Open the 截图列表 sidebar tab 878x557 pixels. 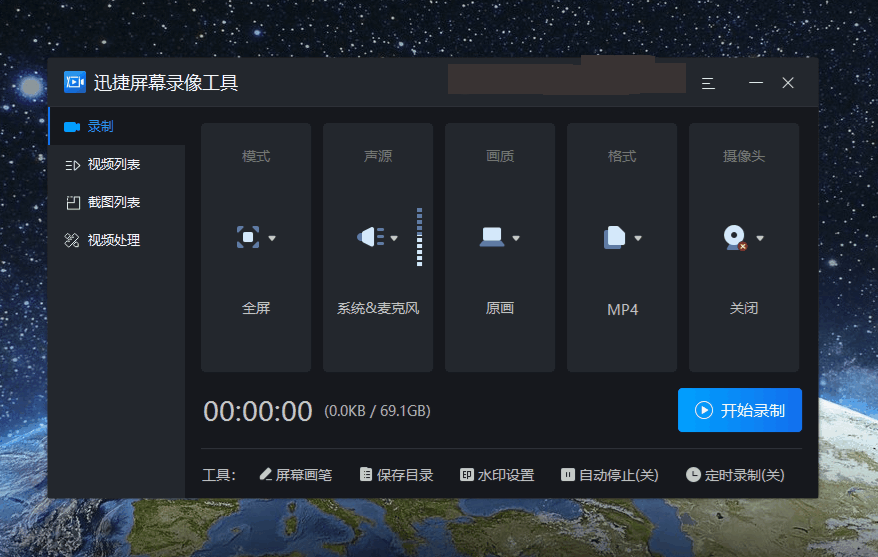pyautogui.click(x=116, y=203)
